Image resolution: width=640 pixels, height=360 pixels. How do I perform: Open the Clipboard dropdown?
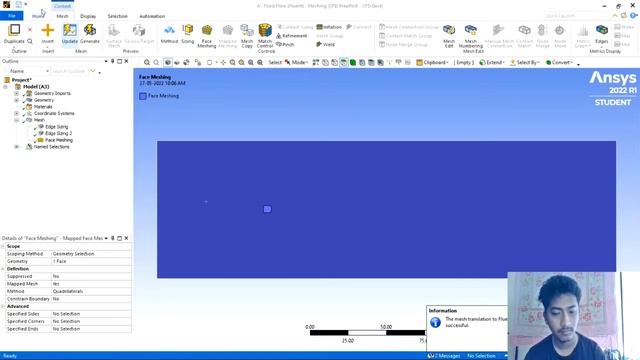pos(433,62)
